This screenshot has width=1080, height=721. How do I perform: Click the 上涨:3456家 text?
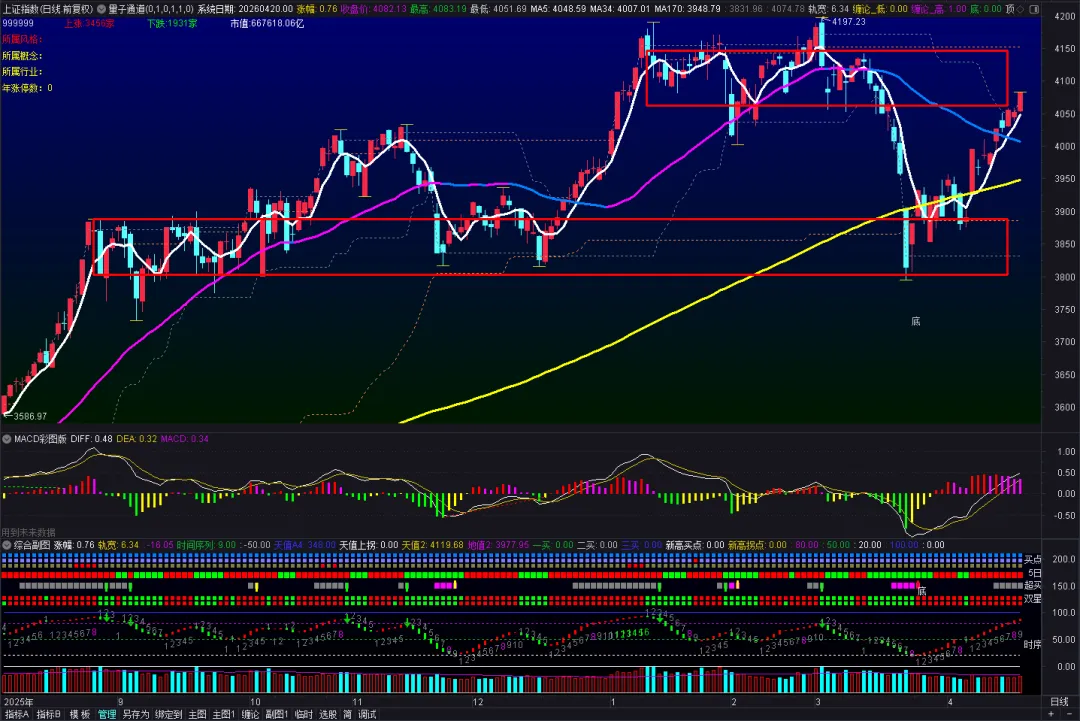click(x=90, y=23)
